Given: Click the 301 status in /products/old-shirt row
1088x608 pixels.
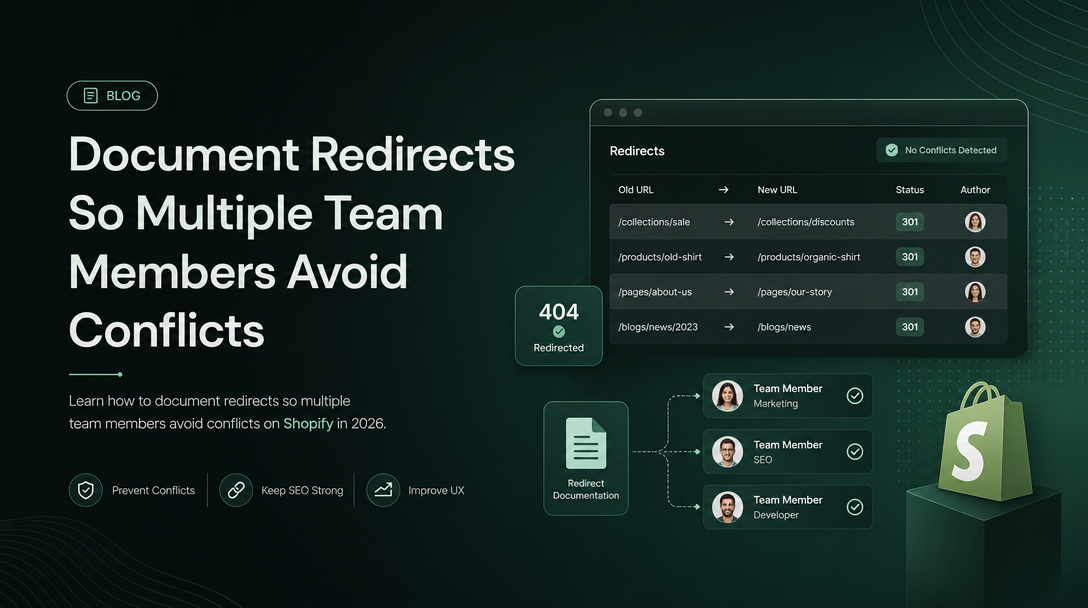Looking at the screenshot, I should tap(910, 257).
